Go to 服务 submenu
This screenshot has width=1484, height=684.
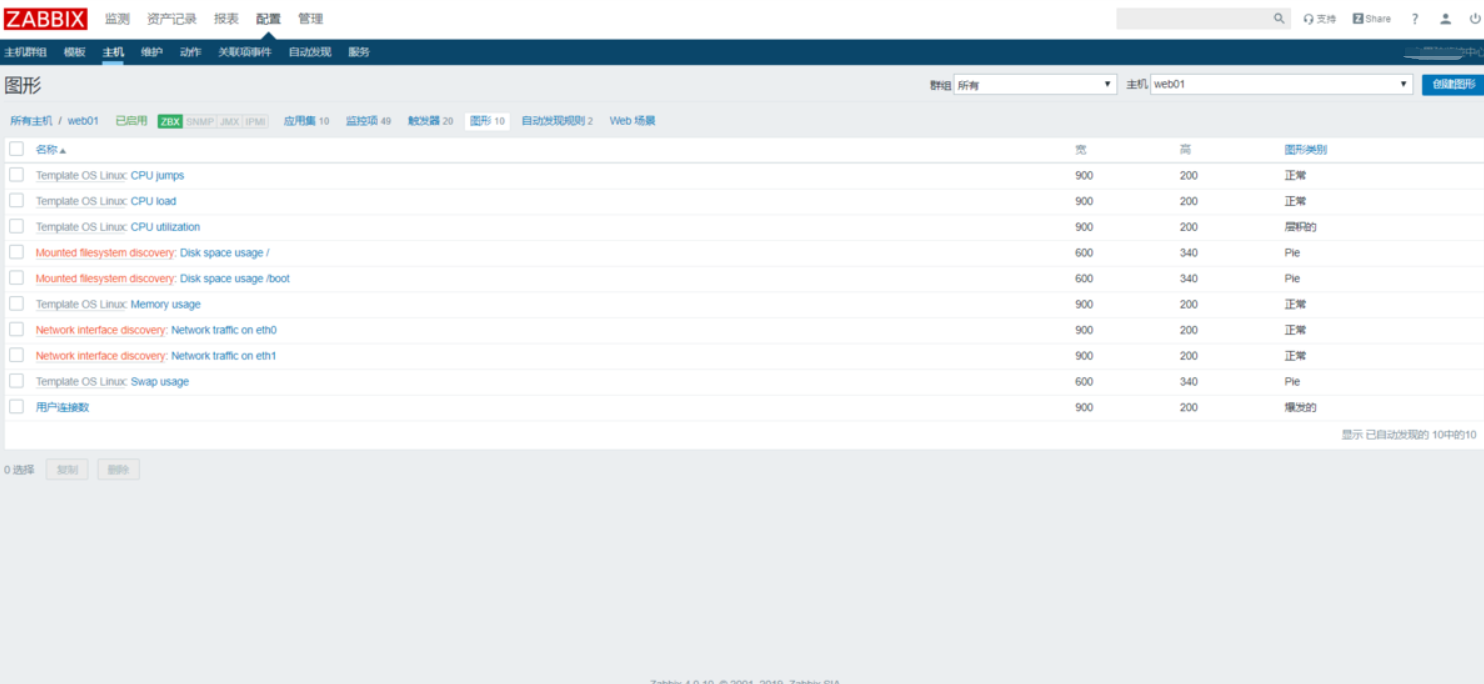point(359,52)
